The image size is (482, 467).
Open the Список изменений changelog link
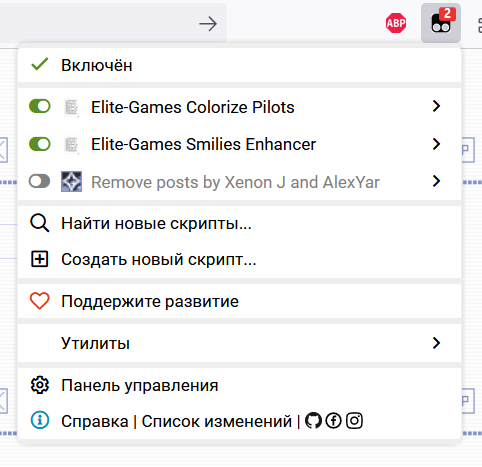pyautogui.click(x=217, y=421)
